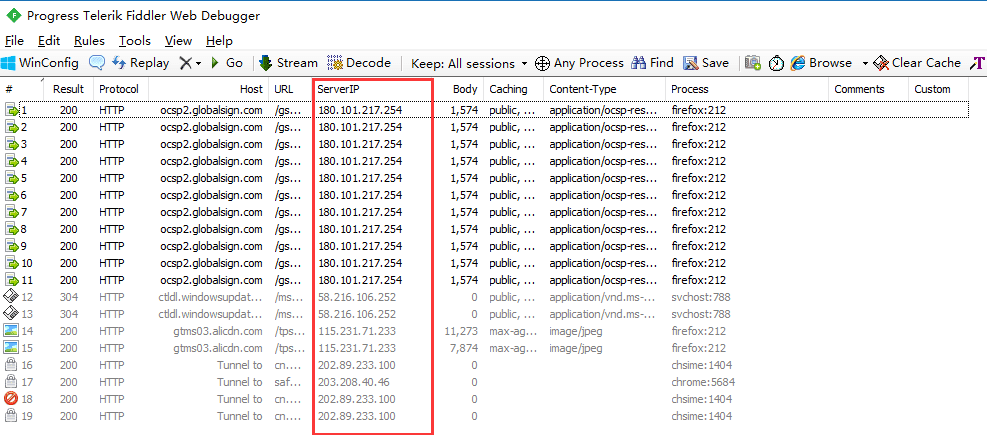
Task: Click Clear Cache
Action: pos(918,63)
